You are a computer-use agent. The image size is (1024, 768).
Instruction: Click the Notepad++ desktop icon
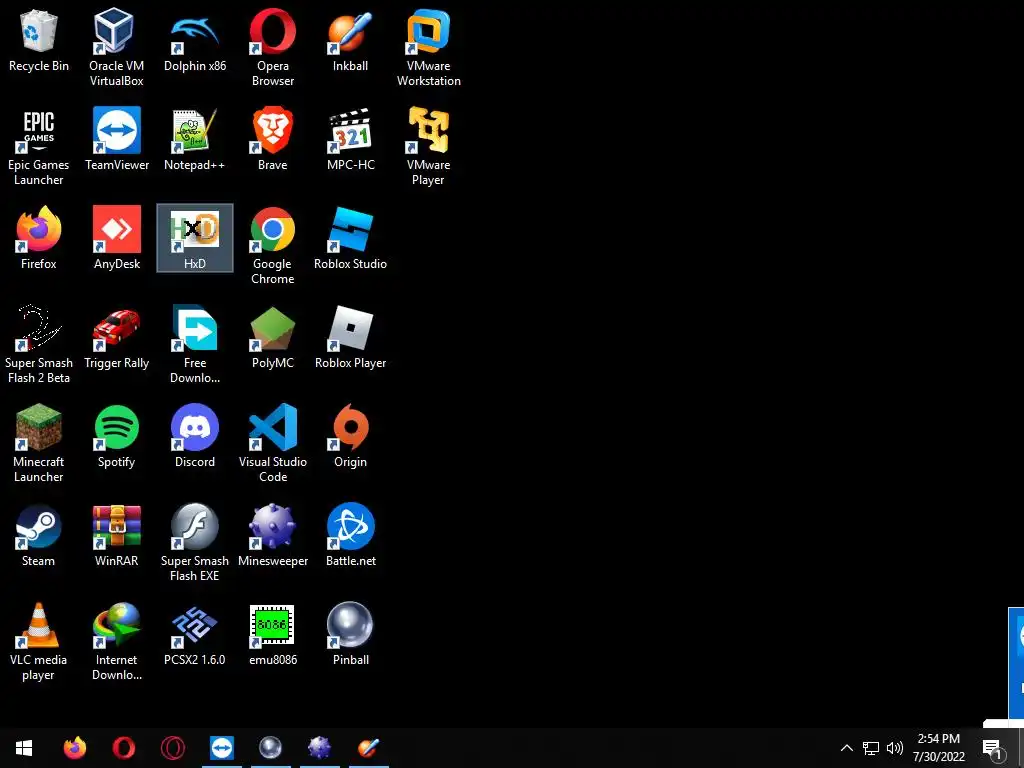[x=195, y=140]
